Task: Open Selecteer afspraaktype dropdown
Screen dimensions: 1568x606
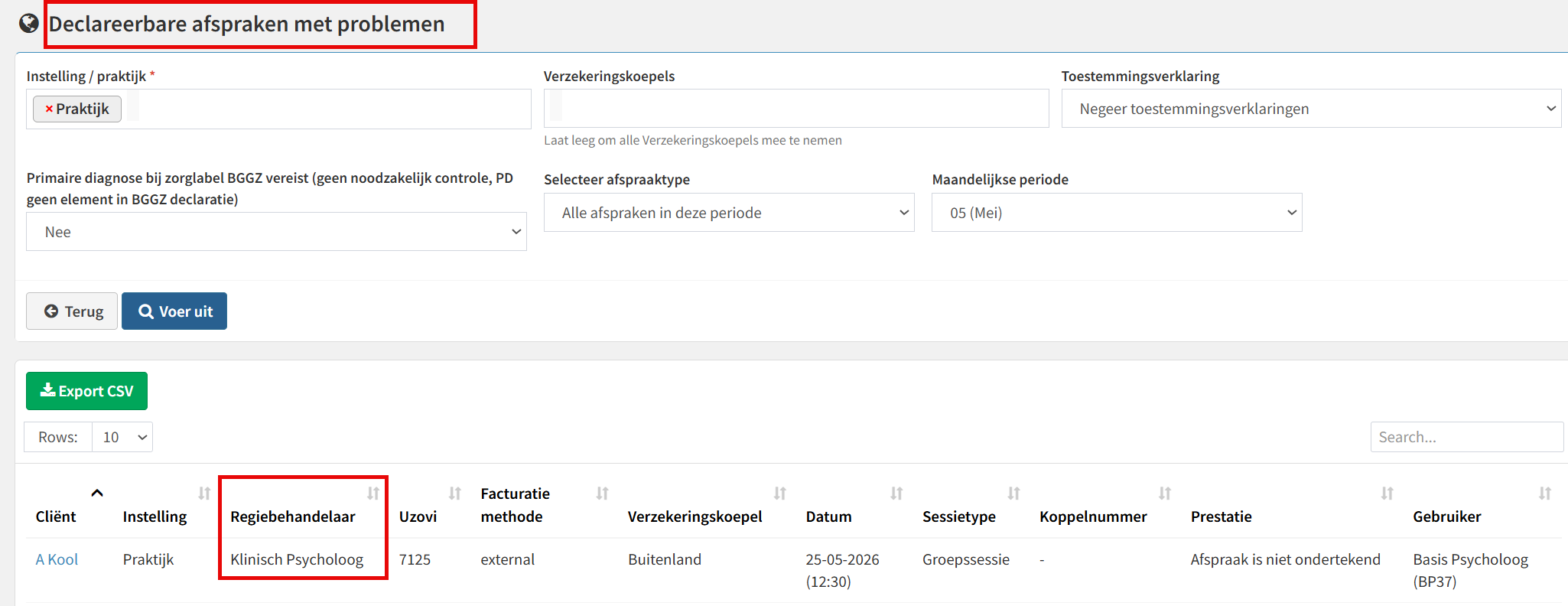Action: click(729, 213)
